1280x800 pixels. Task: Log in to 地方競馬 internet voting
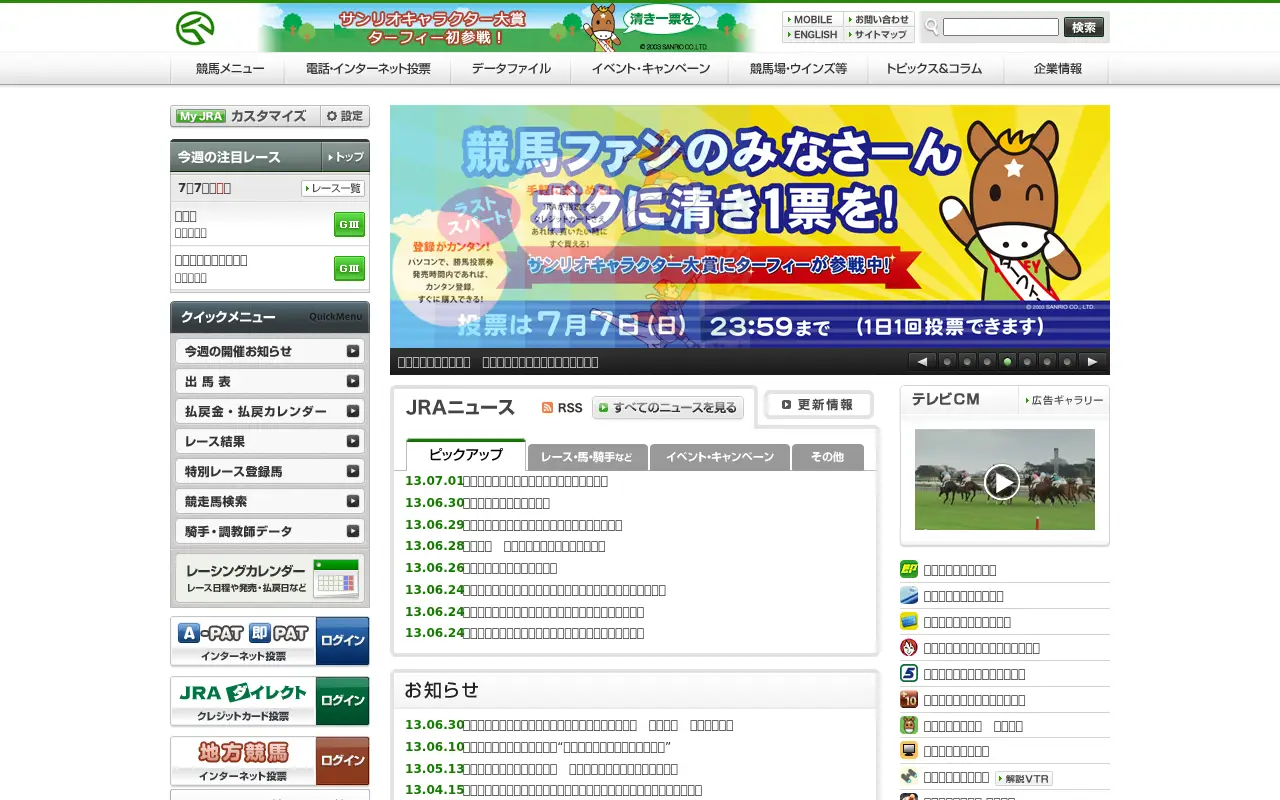[x=342, y=761]
